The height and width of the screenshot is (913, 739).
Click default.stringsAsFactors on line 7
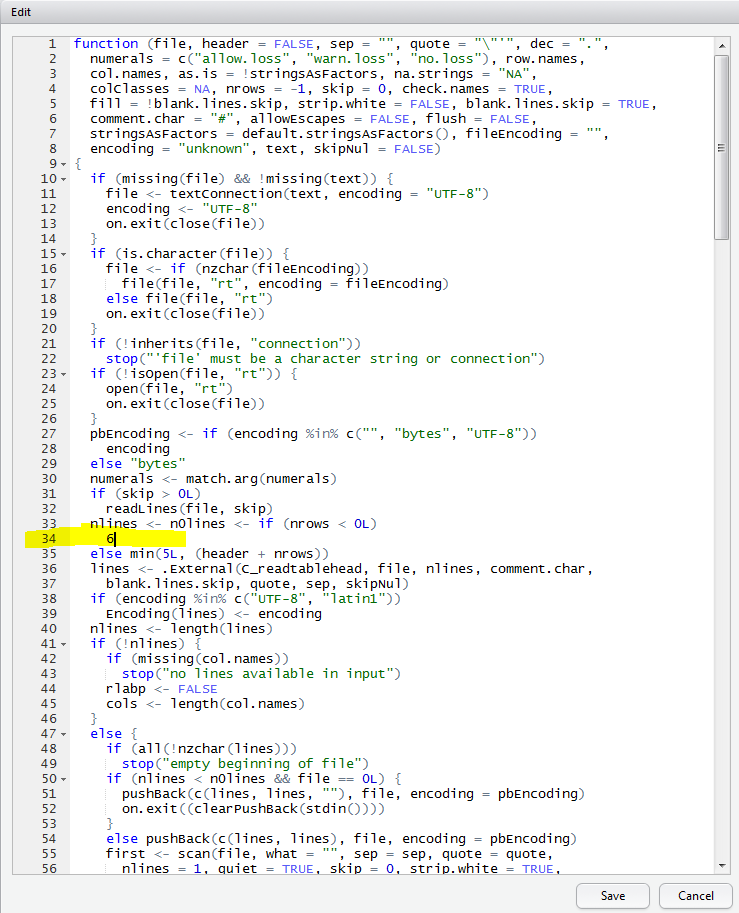click(338, 134)
